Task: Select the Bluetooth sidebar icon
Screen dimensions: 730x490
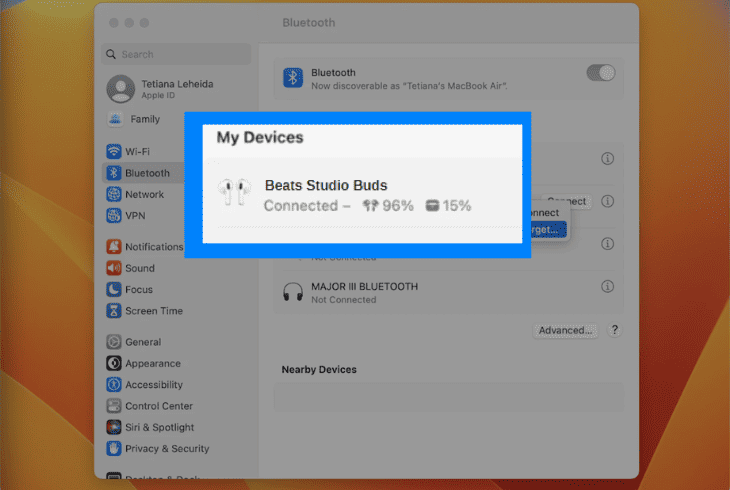Action: pos(114,173)
